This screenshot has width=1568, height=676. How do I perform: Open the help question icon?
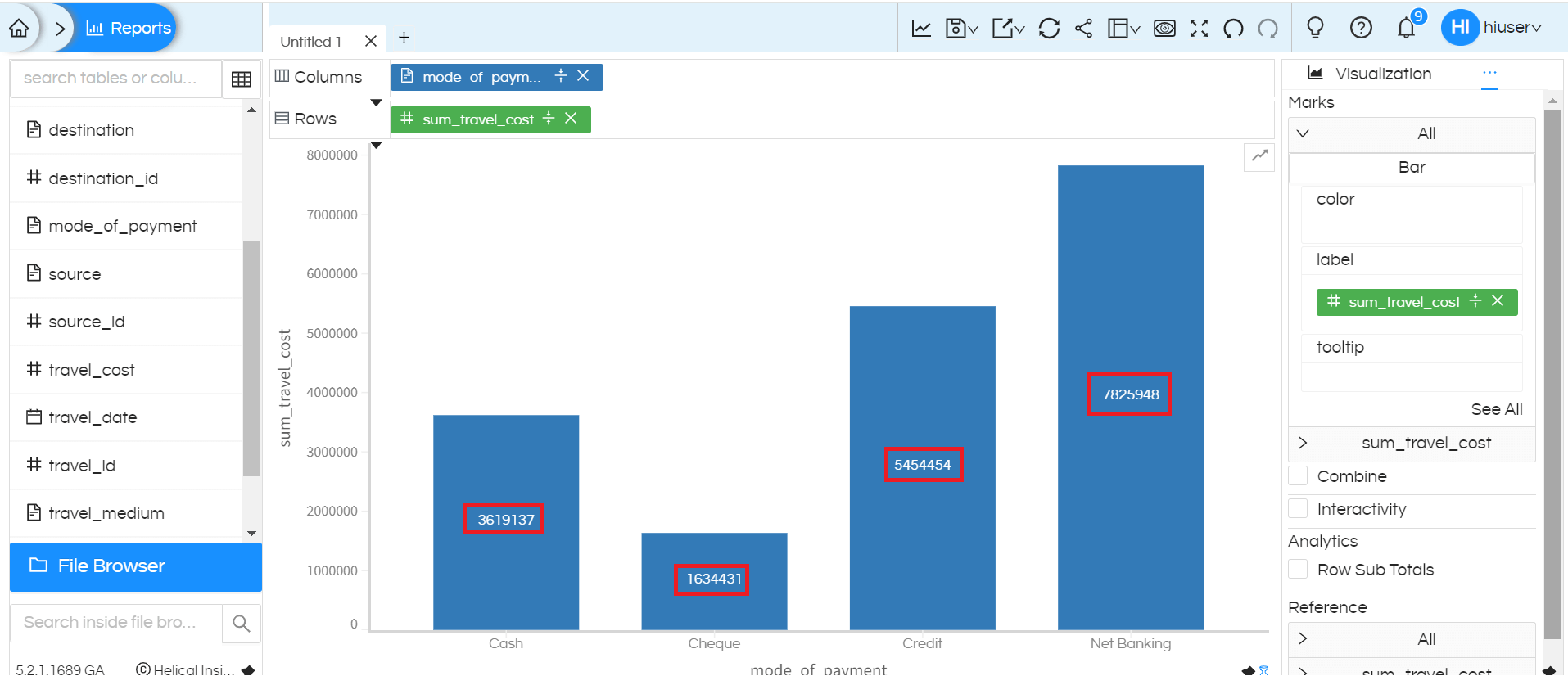tap(1361, 28)
